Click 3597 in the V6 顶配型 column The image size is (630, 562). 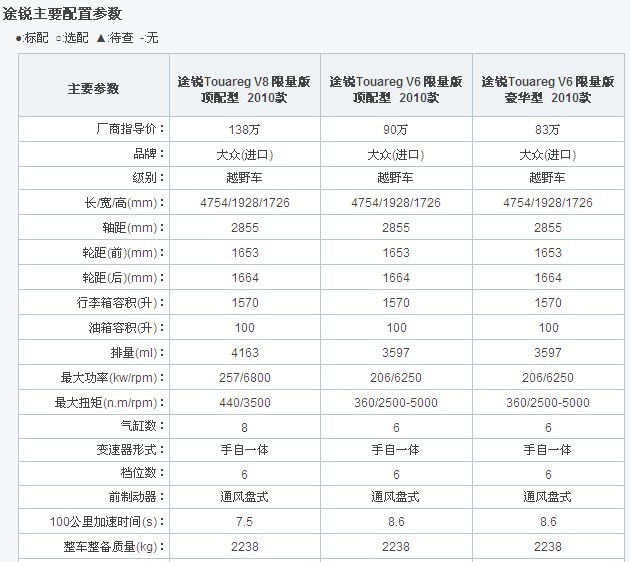(x=396, y=353)
